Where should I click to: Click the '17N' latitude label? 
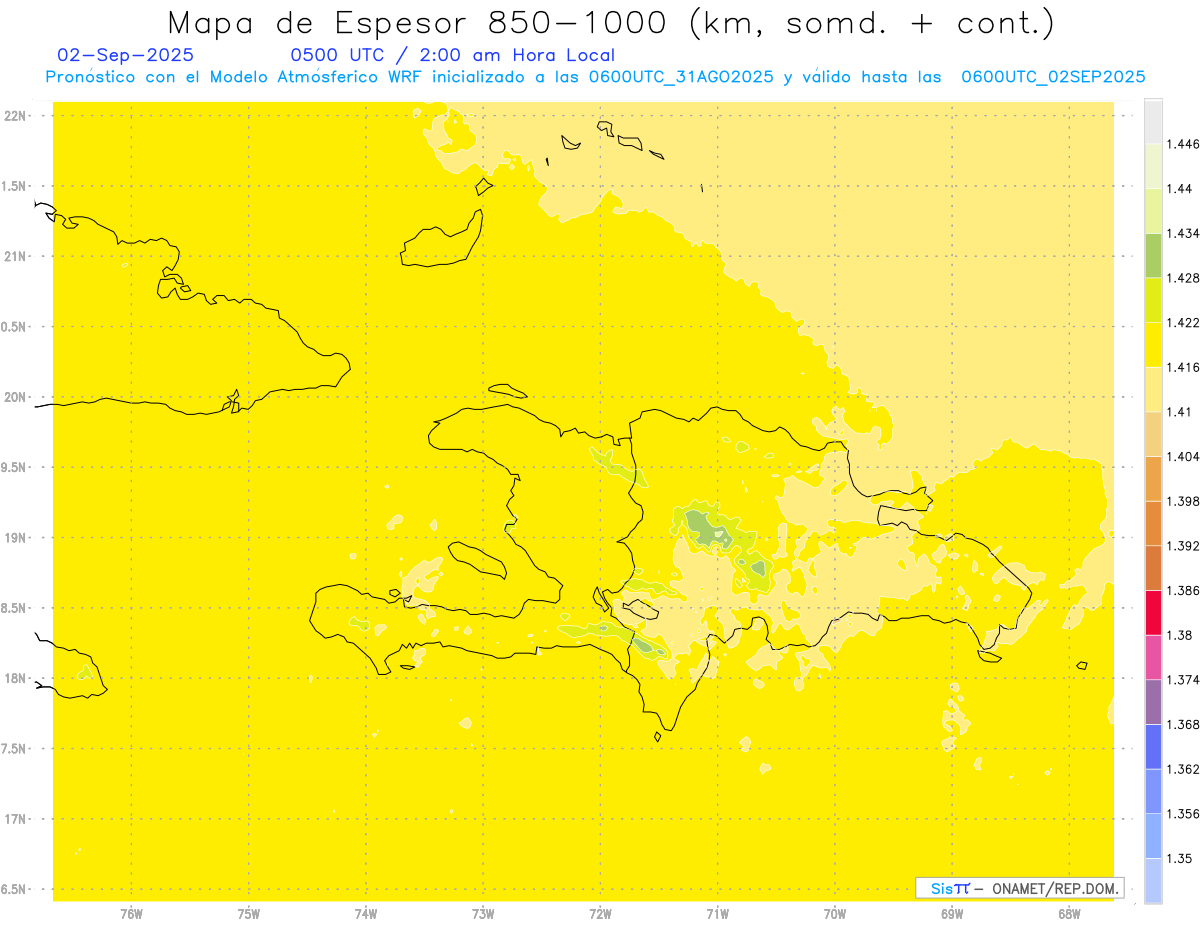click(16, 819)
